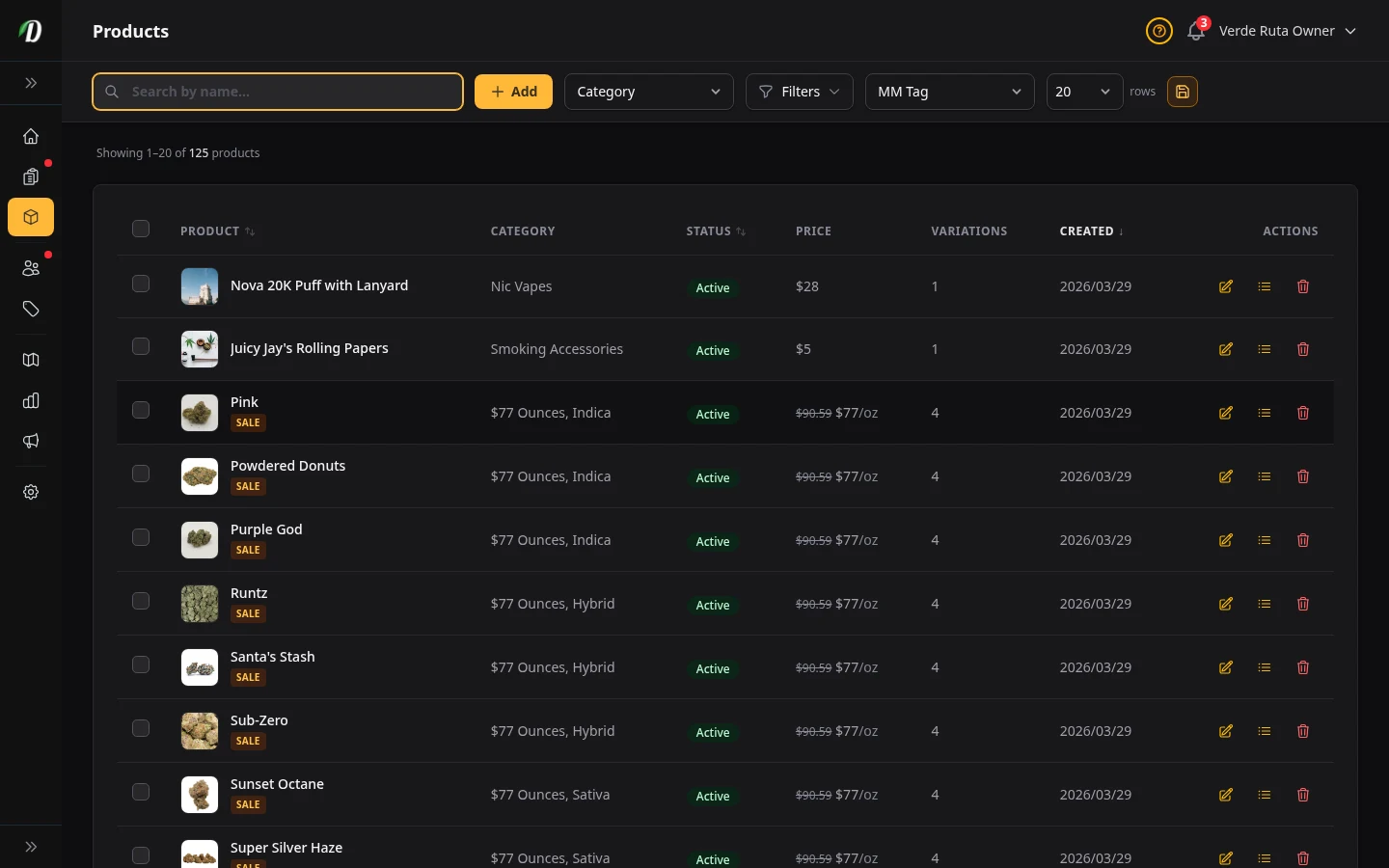
Task: Open the Tags section in the sidebar
Action: tap(30, 309)
